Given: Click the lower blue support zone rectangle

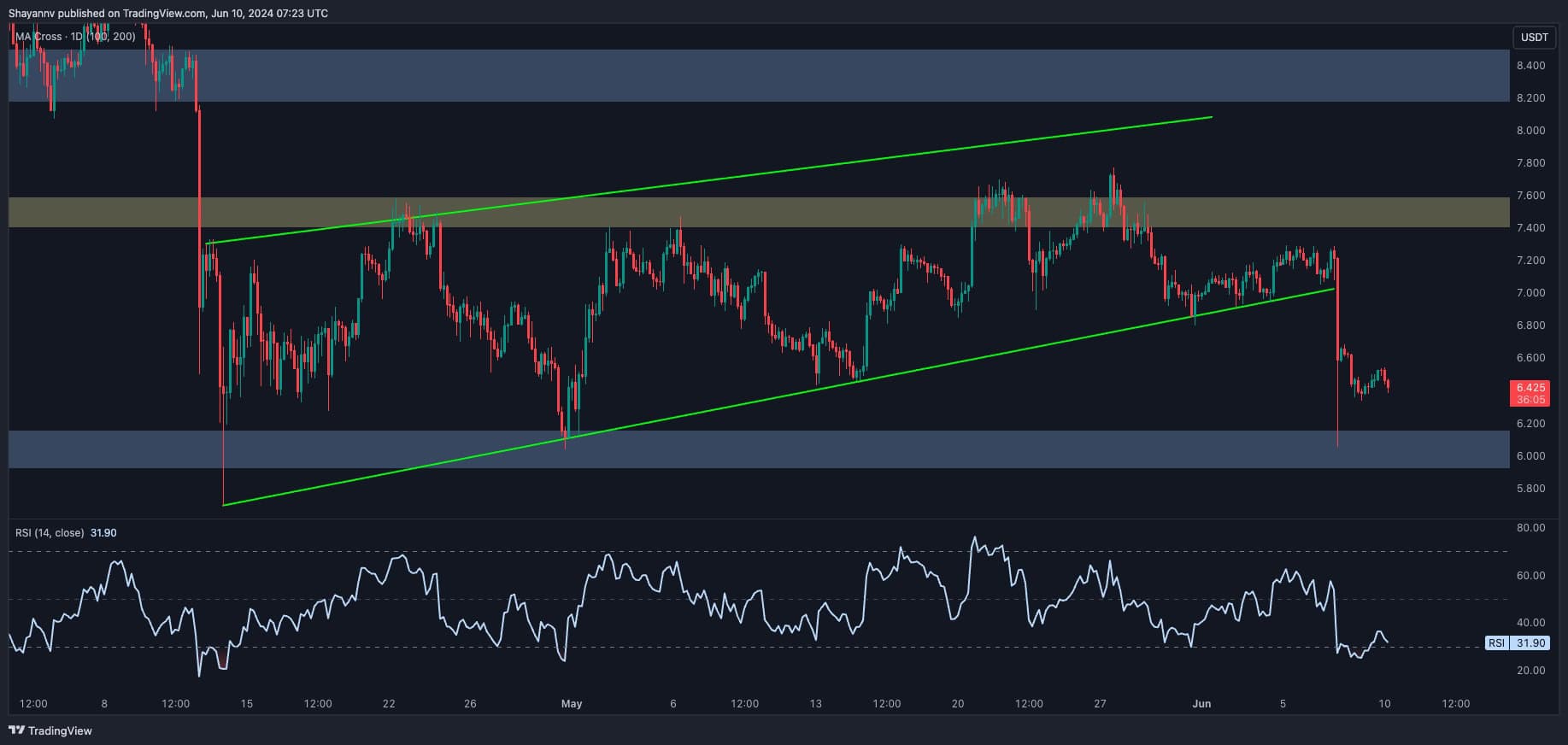Looking at the screenshot, I should point(759,449).
